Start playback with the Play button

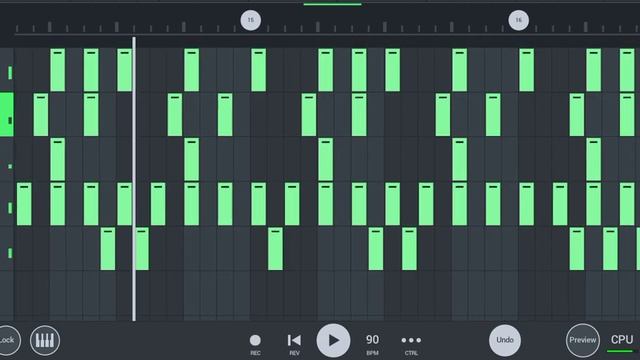tap(333, 340)
